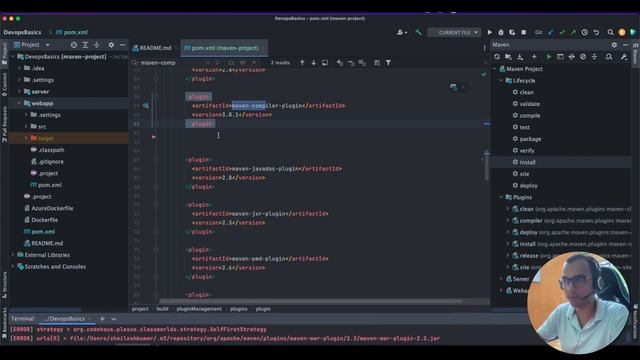640x360 pixels.
Task: Click the Stop square button
Action: click(x=524, y=32)
